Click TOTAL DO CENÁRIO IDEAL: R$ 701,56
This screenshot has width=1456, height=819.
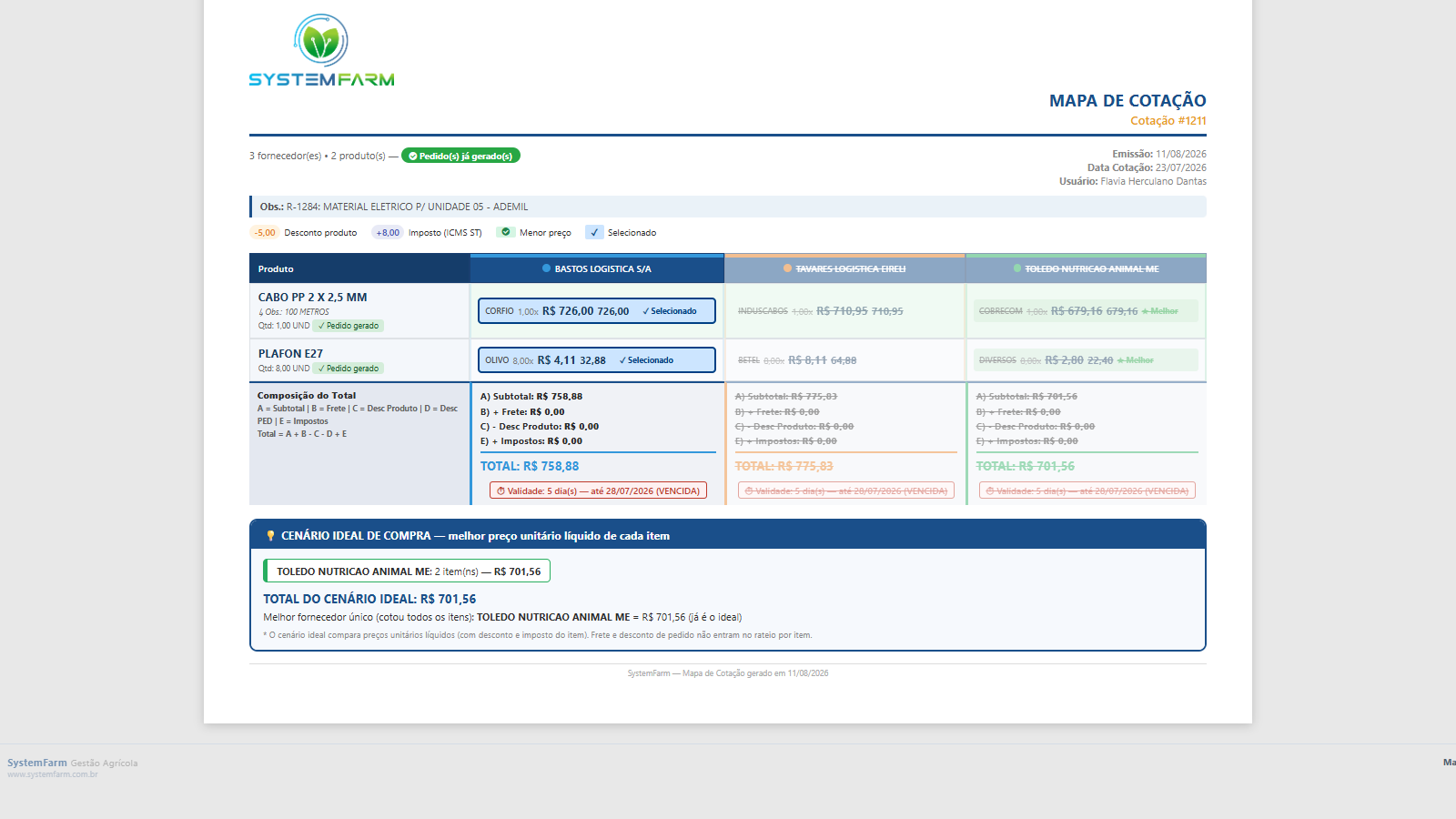(x=369, y=599)
